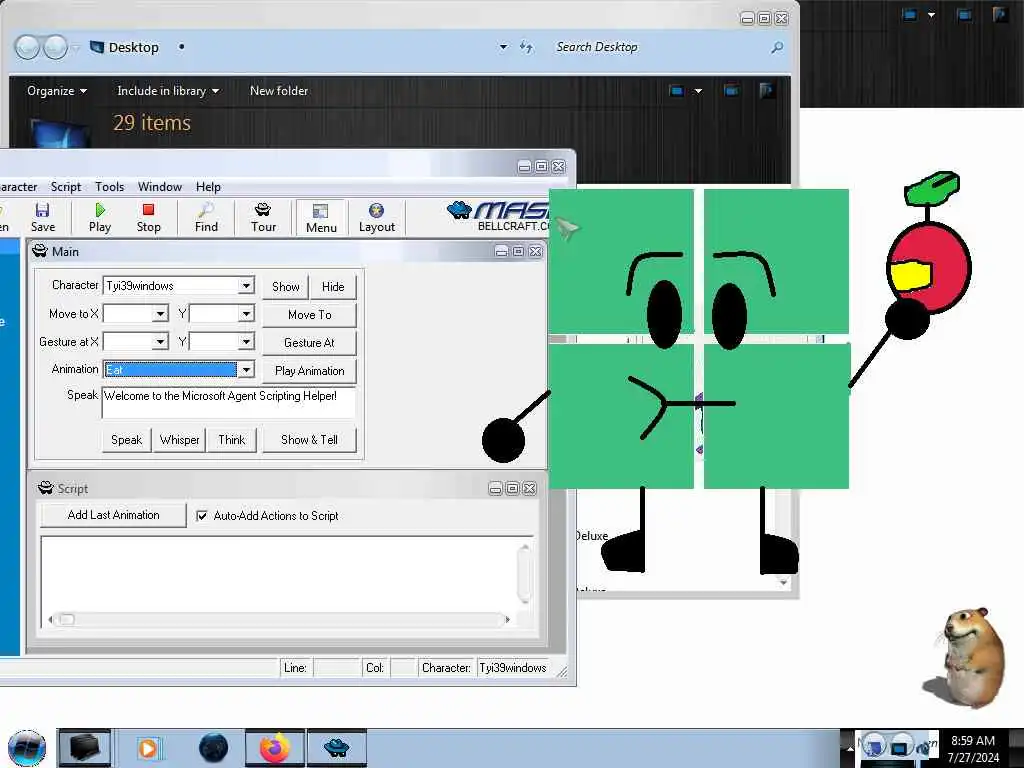The width and height of the screenshot is (1024, 768).
Task: Click the Think button
Action: (x=232, y=440)
